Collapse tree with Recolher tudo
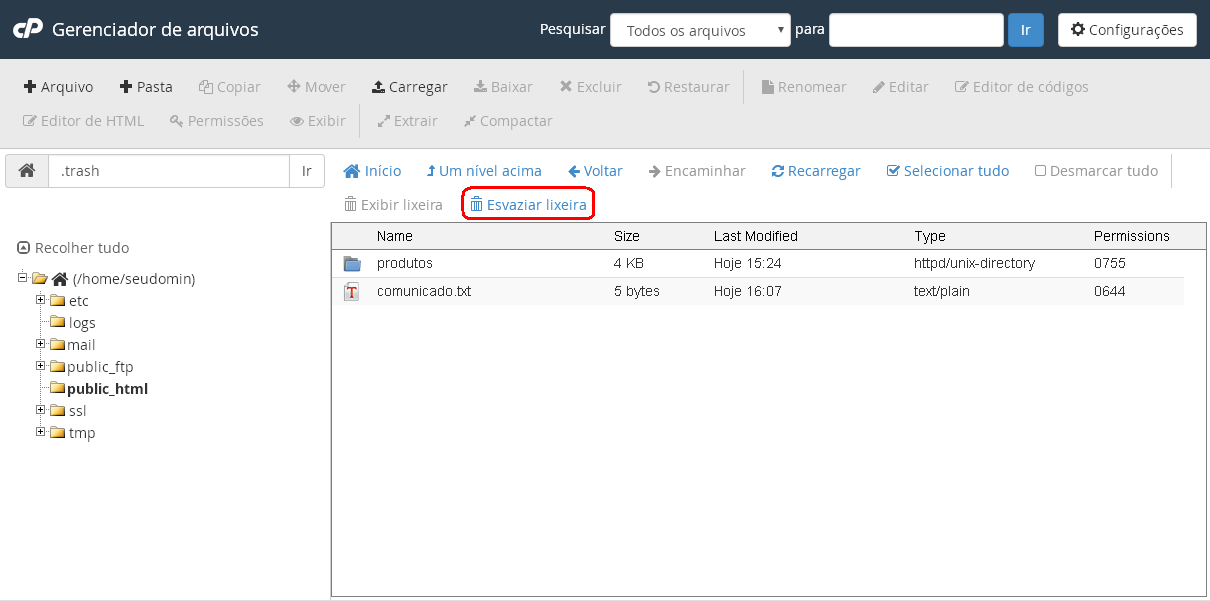The width and height of the screenshot is (1210, 601). pos(74,248)
